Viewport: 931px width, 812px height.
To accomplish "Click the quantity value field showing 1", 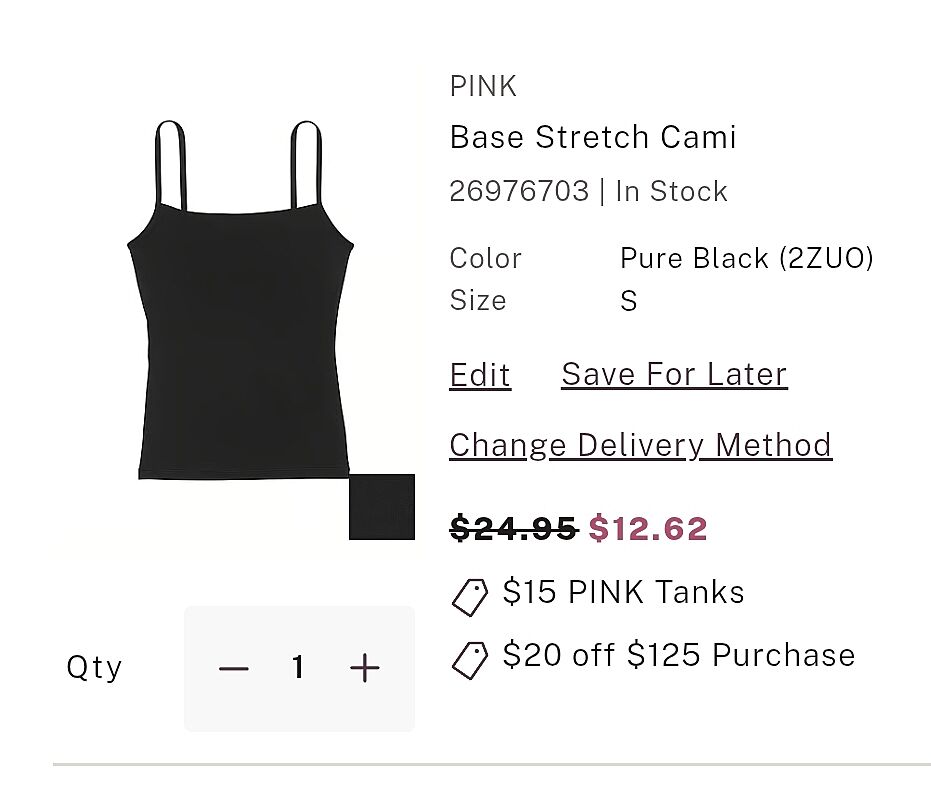I will [298, 668].
